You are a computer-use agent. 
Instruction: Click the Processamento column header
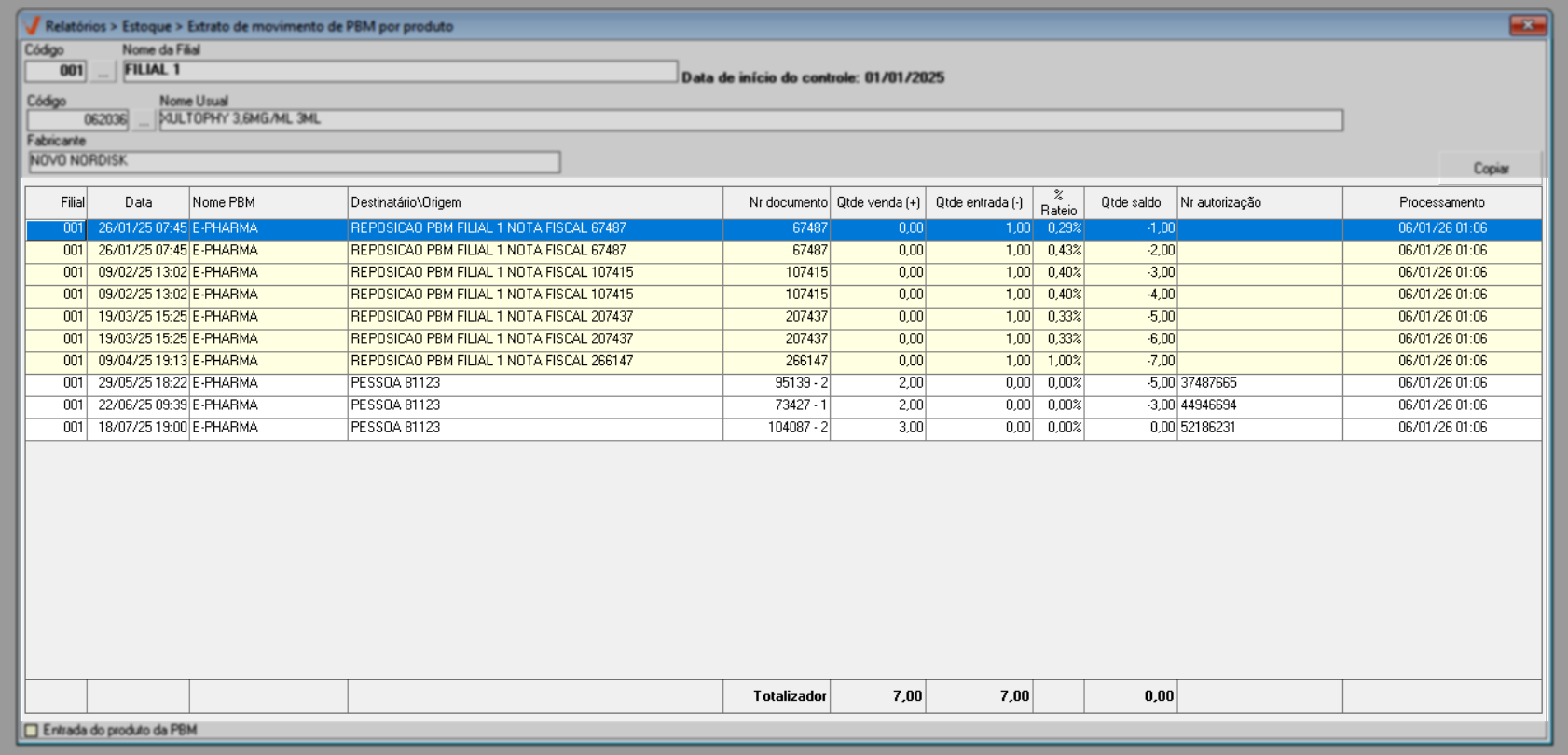1441,202
